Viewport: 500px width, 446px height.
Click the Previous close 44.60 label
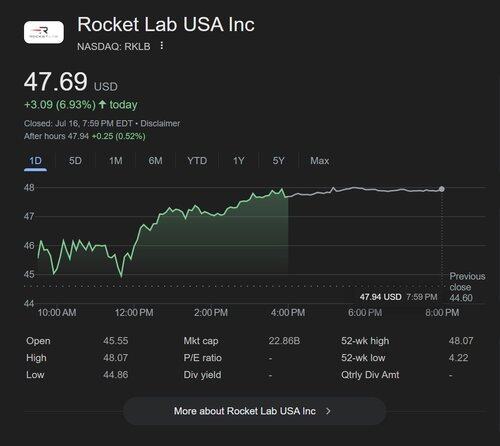point(467,287)
